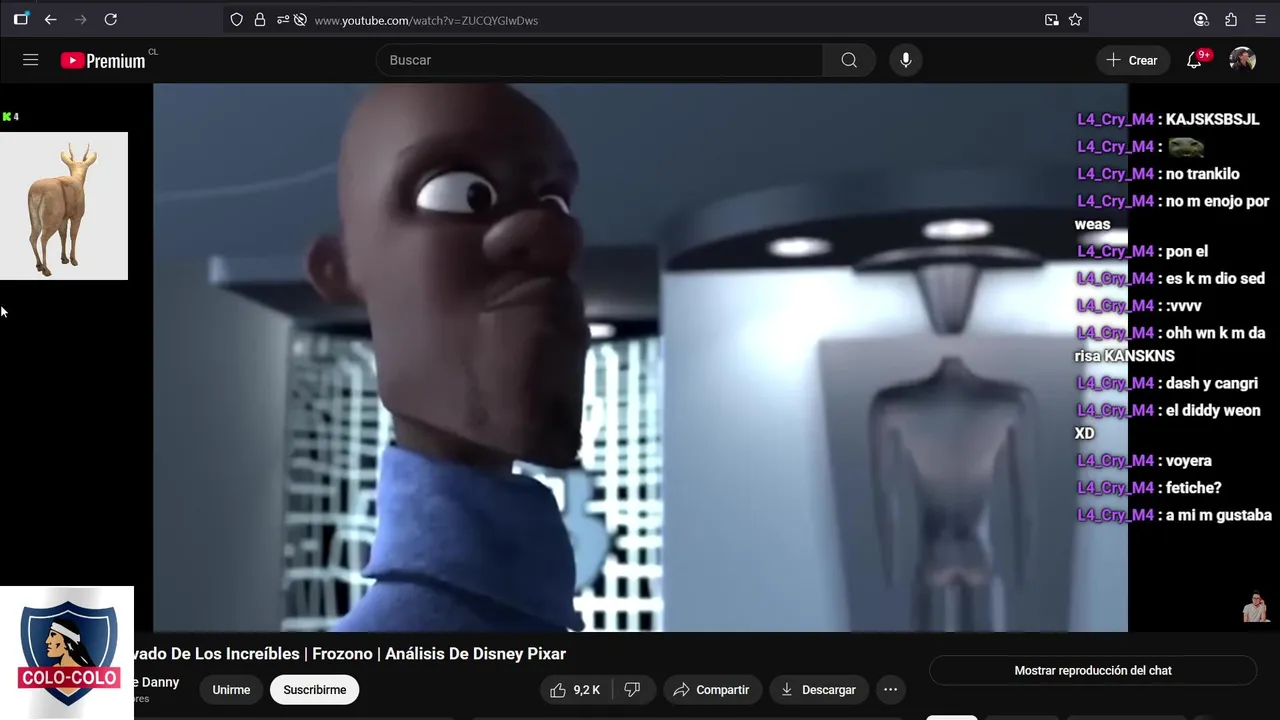Open the browser hamburger menu

coord(1260,19)
